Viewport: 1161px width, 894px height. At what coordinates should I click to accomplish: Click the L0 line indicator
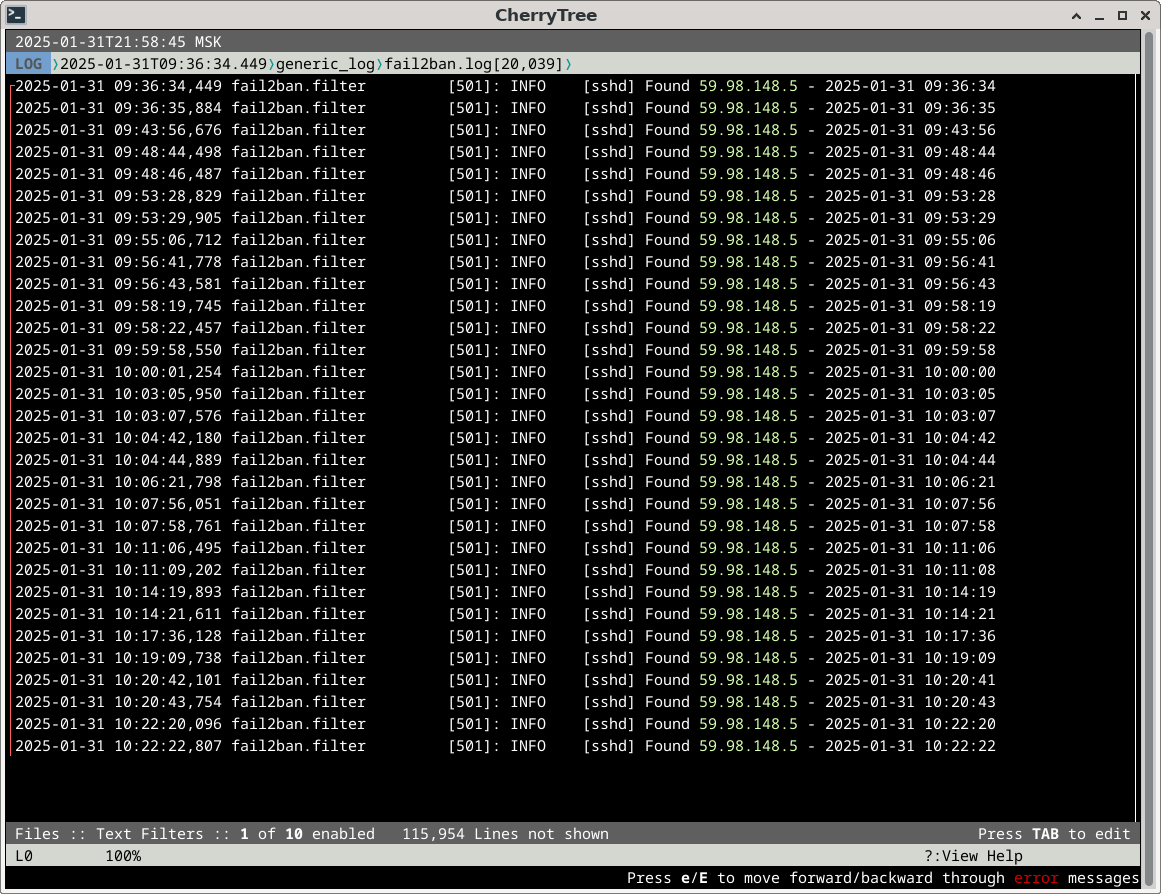25,856
